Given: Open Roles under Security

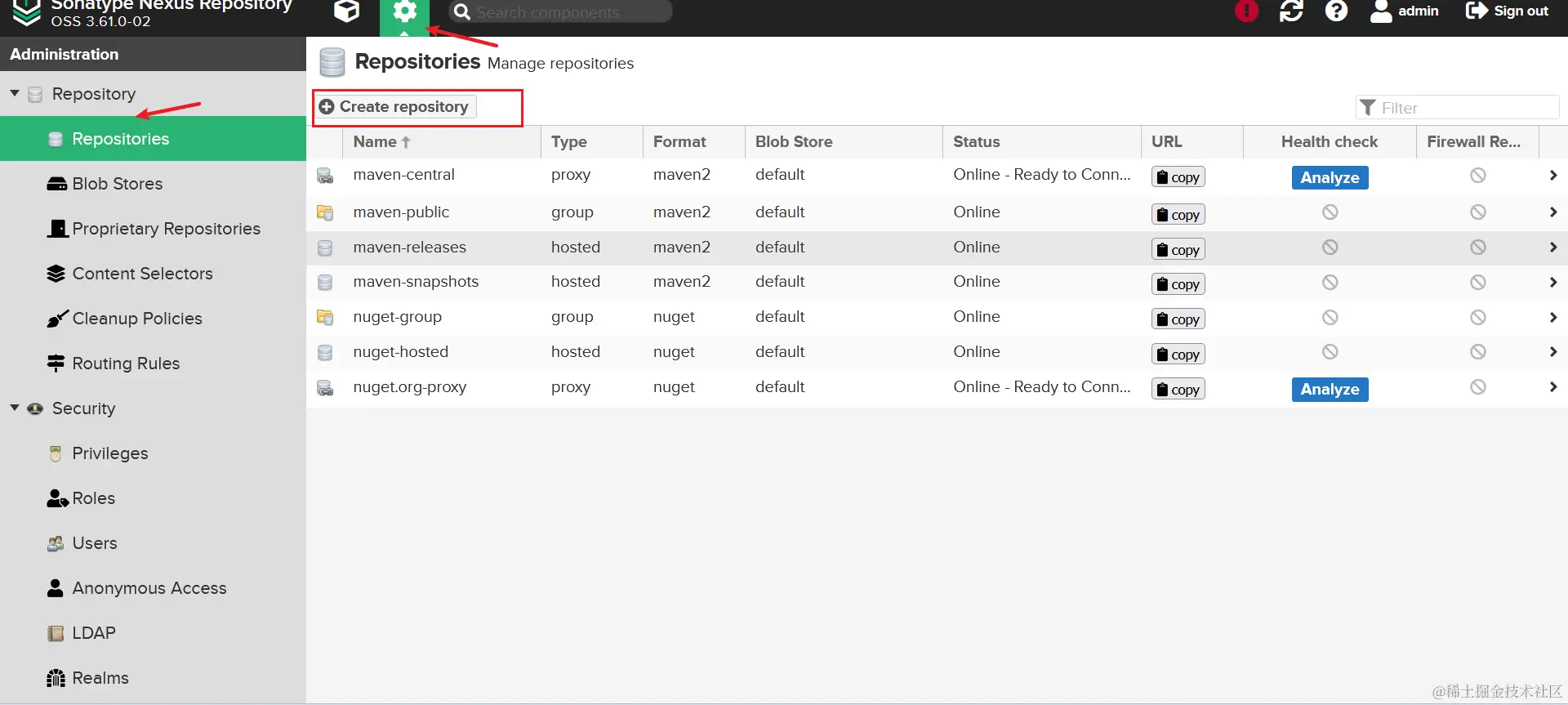Looking at the screenshot, I should click(x=153, y=498).
